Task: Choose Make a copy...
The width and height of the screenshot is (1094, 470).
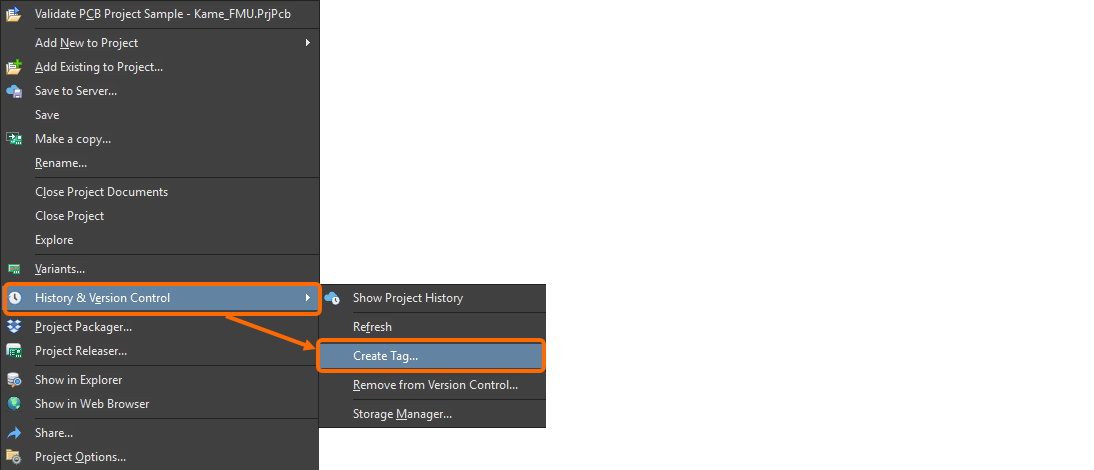Action: pos(160,139)
